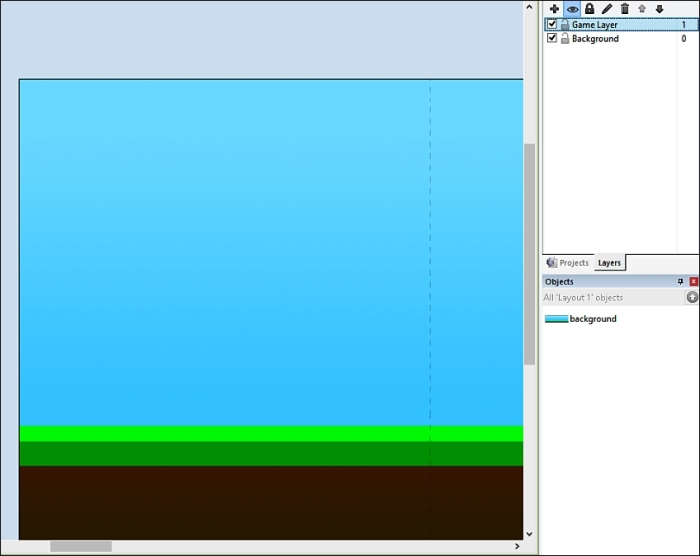The width and height of the screenshot is (700, 556).
Task: Select the Game Layer row name
Action: tap(595, 25)
